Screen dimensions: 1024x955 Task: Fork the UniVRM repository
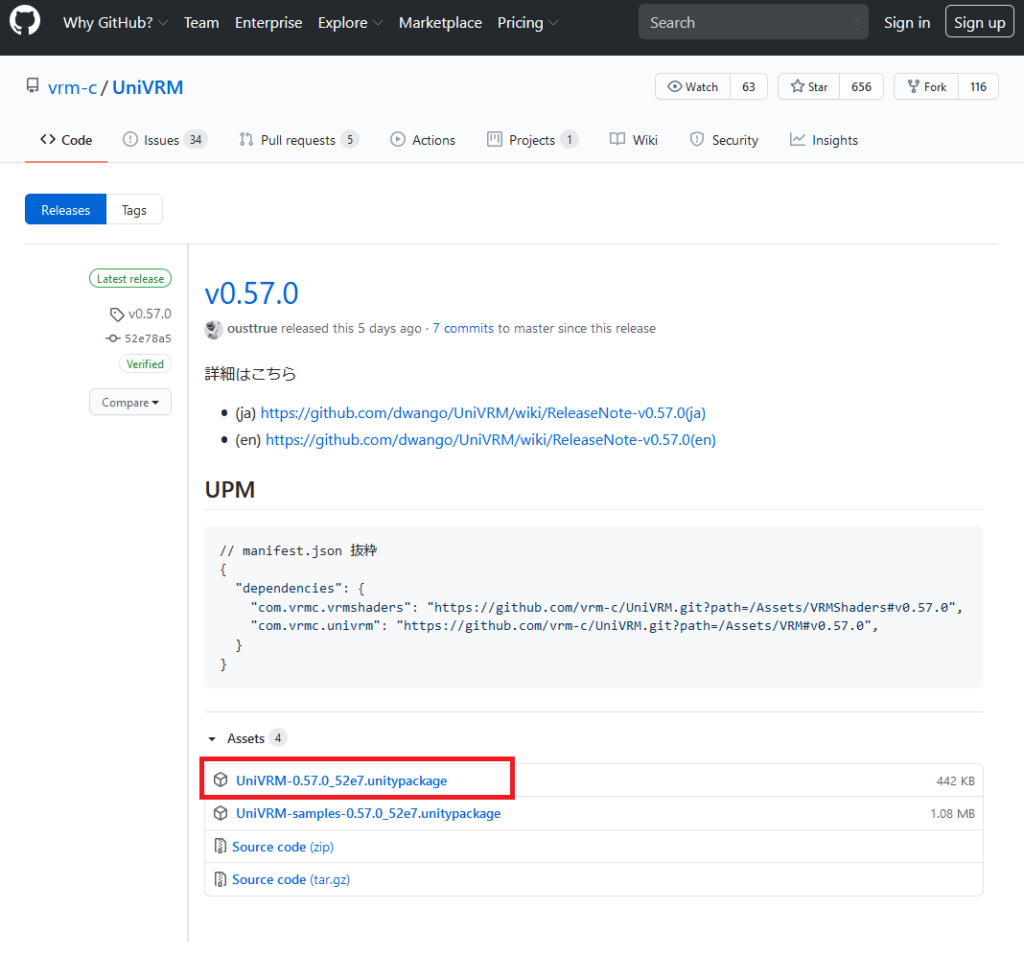pyautogui.click(x=926, y=87)
